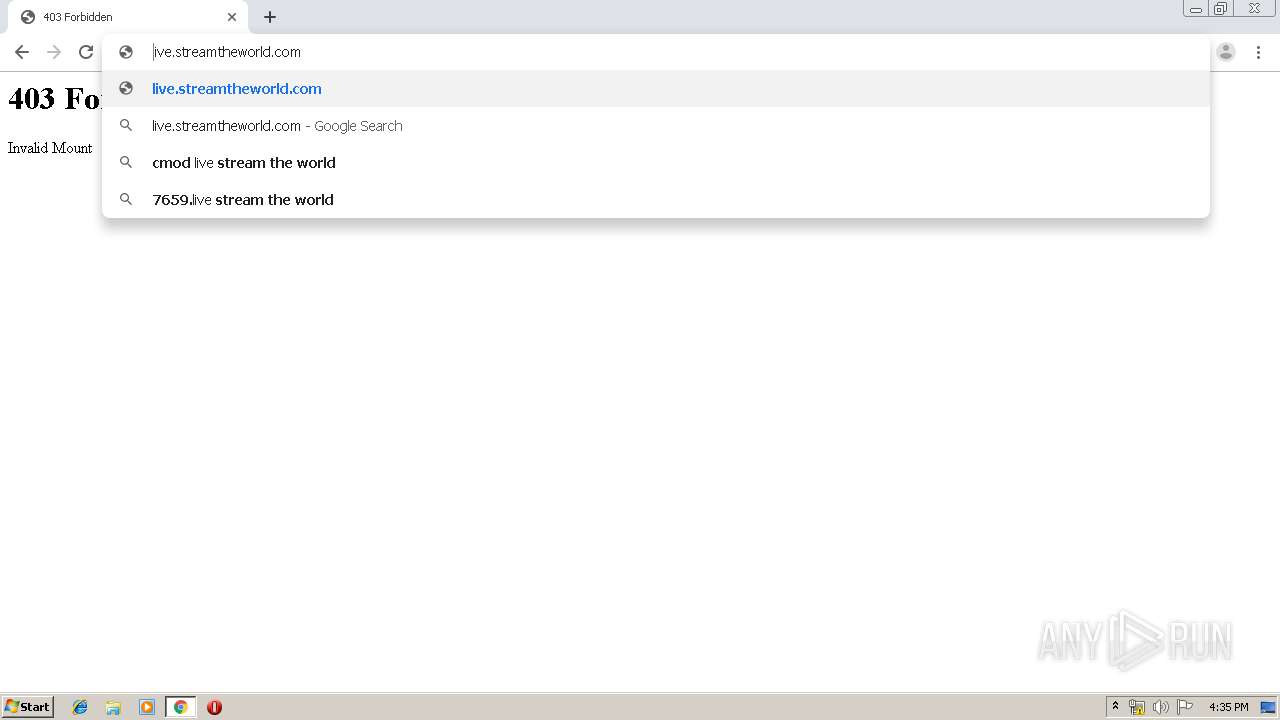Restore down the Chrome window
Viewport: 1280px width, 720px height.
point(1221,9)
